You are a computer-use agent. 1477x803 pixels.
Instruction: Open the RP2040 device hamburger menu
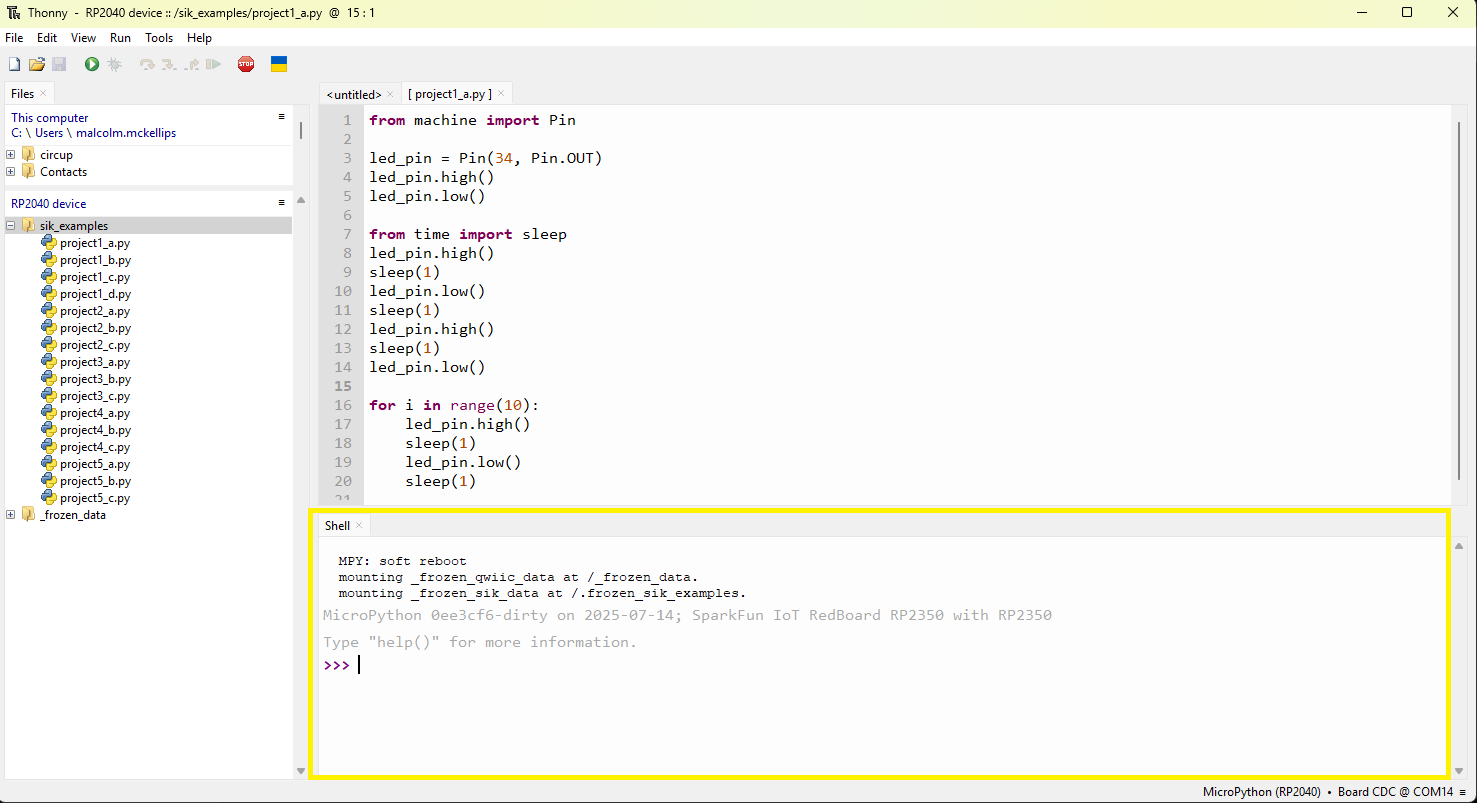tap(282, 203)
